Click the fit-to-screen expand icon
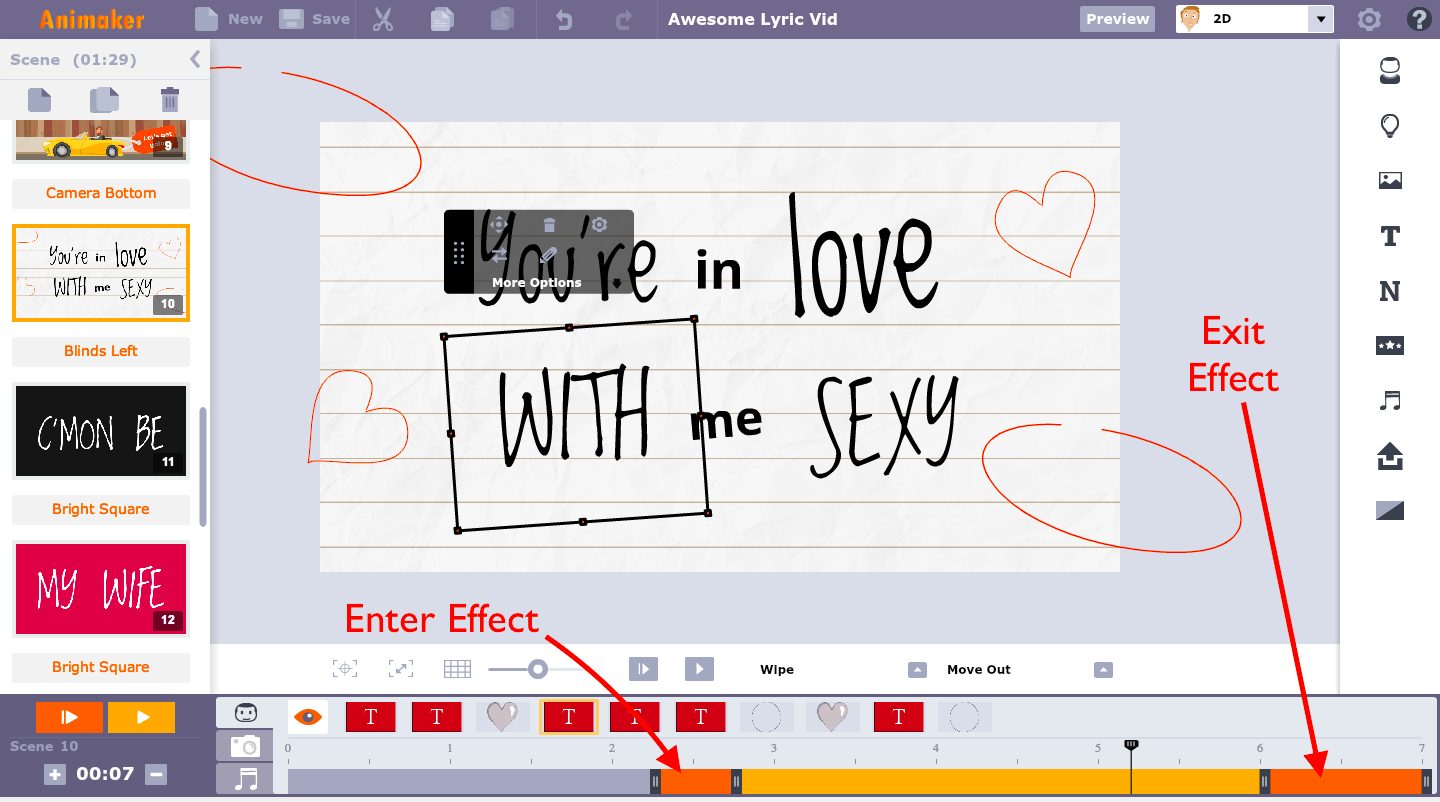This screenshot has width=1440, height=802. 400,669
